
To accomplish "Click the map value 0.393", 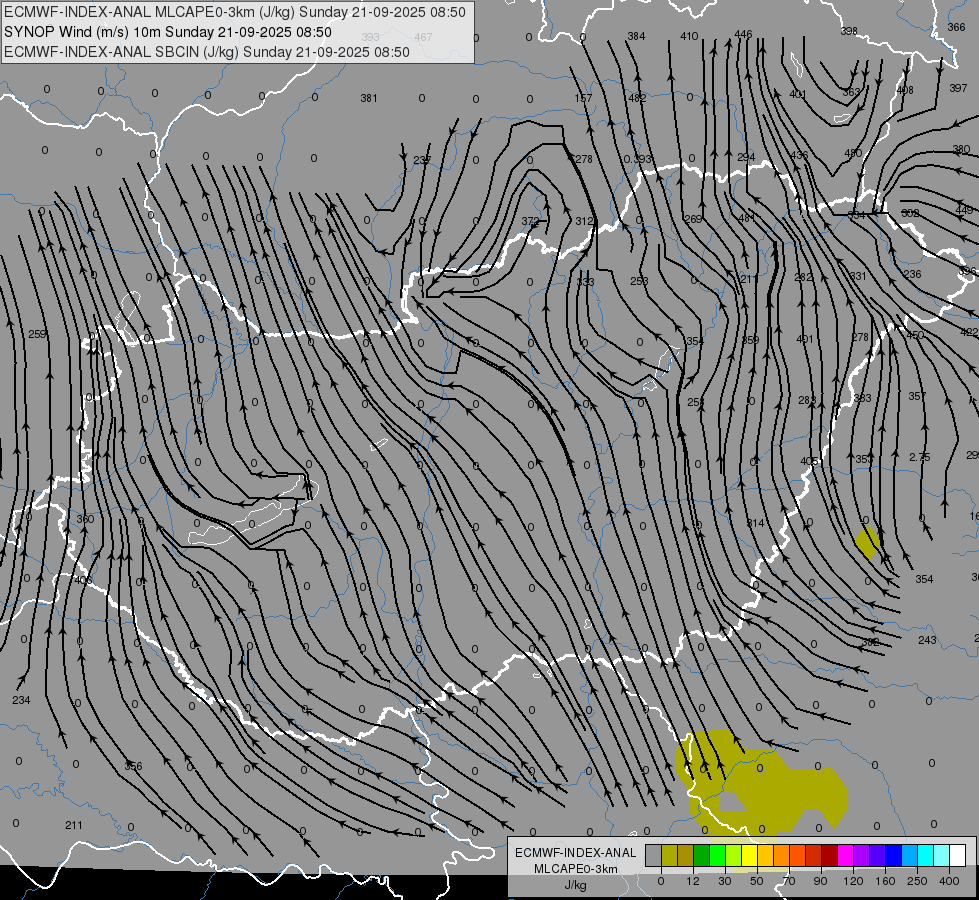I will coord(637,159).
